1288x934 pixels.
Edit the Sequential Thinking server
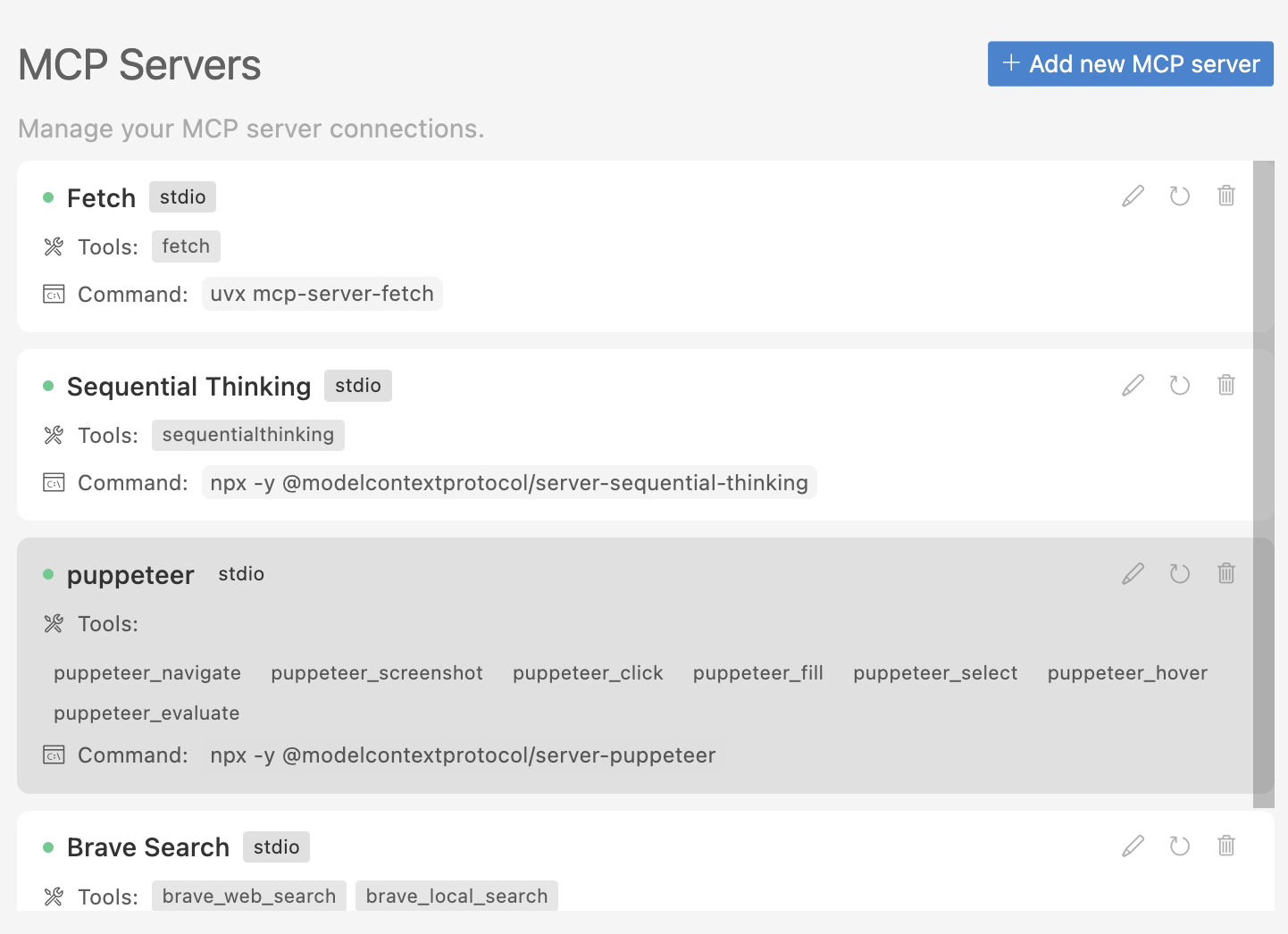1133,385
